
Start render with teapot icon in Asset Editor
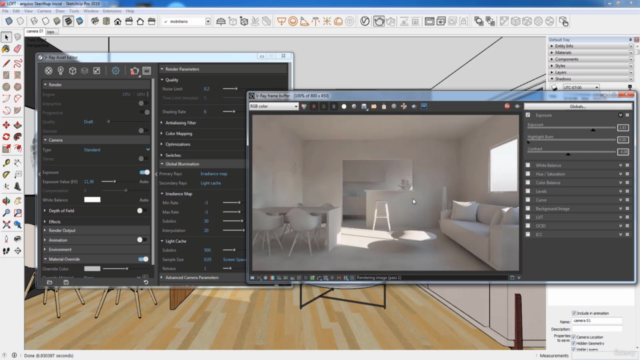tap(134, 71)
